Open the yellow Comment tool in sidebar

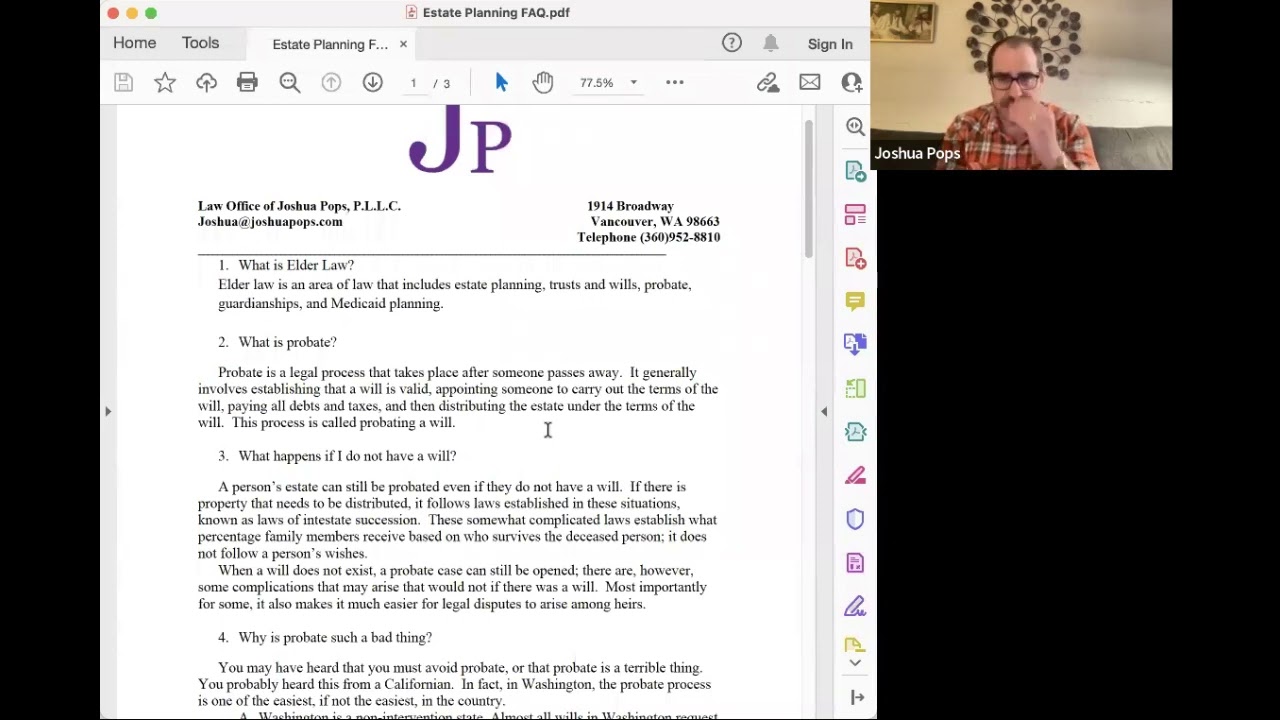click(855, 301)
